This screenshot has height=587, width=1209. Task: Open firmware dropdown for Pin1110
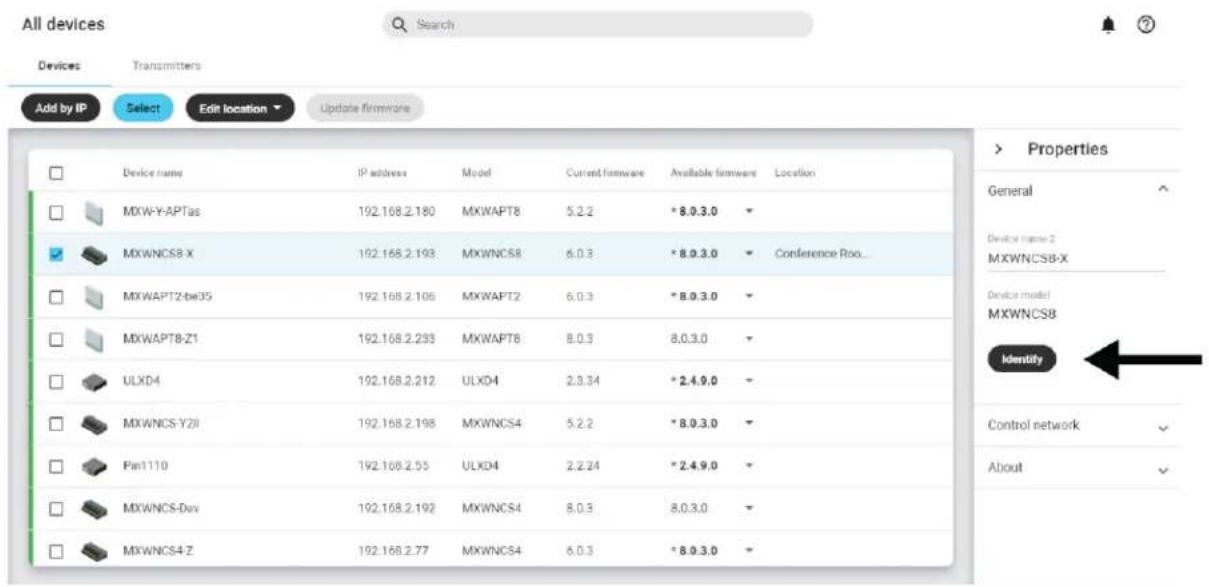click(750, 466)
